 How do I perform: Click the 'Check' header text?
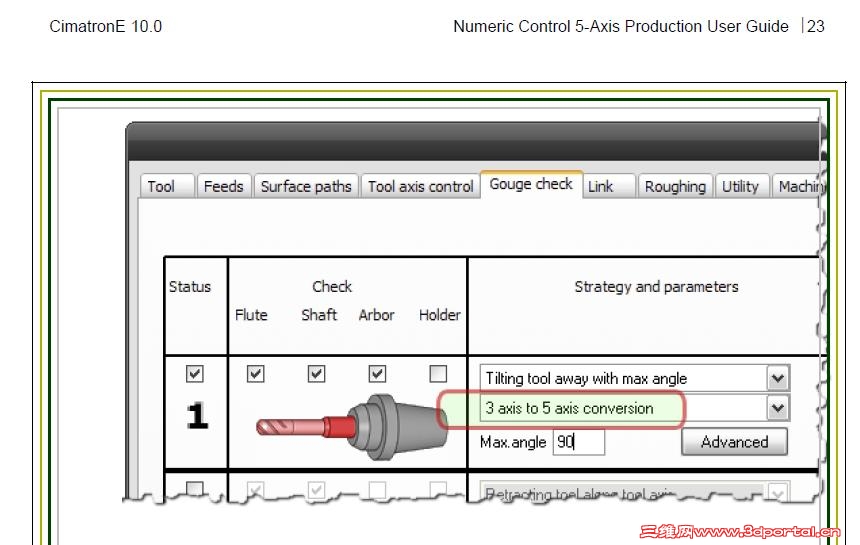pyautogui.click(x=332, y=287)
